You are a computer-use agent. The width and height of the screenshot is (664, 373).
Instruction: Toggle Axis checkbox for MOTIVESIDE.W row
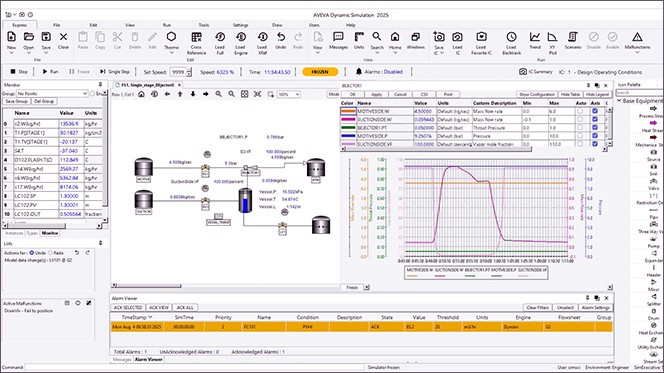595,111
